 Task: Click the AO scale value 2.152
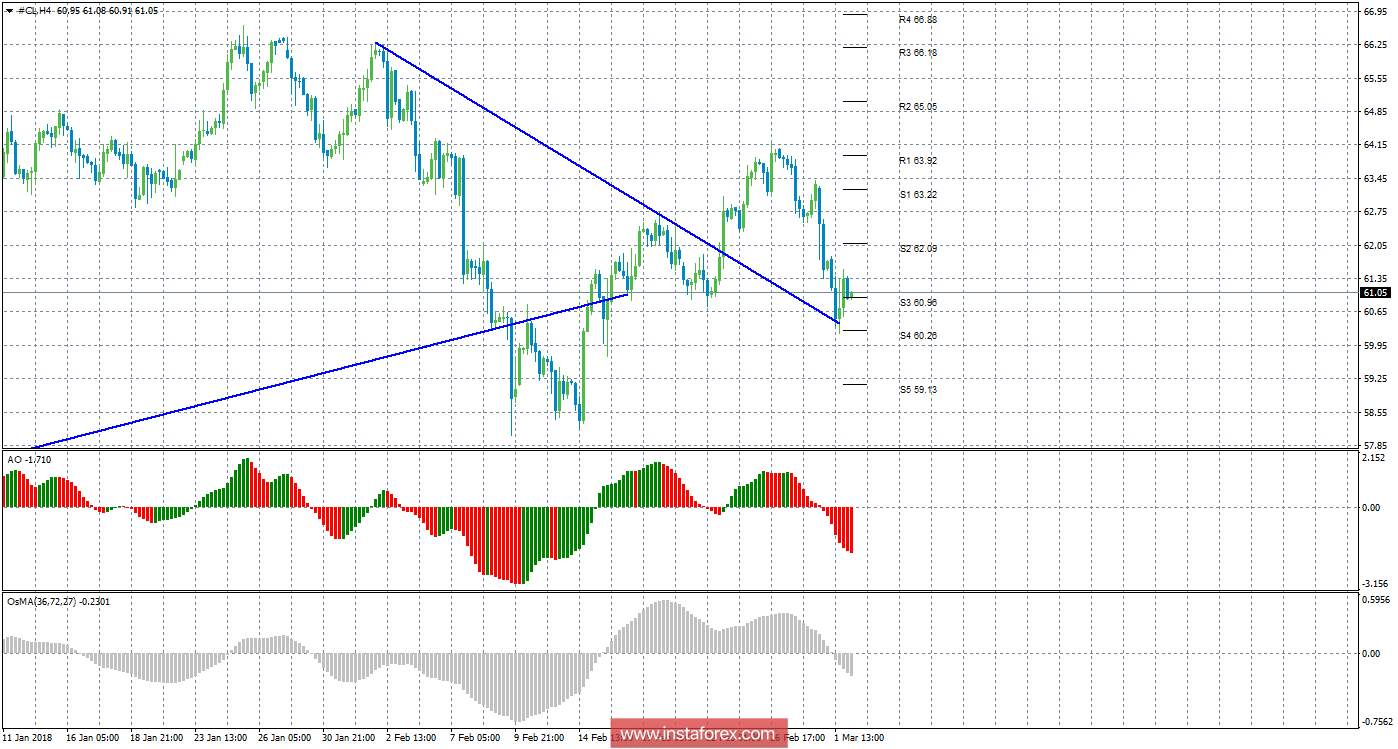1376,458
